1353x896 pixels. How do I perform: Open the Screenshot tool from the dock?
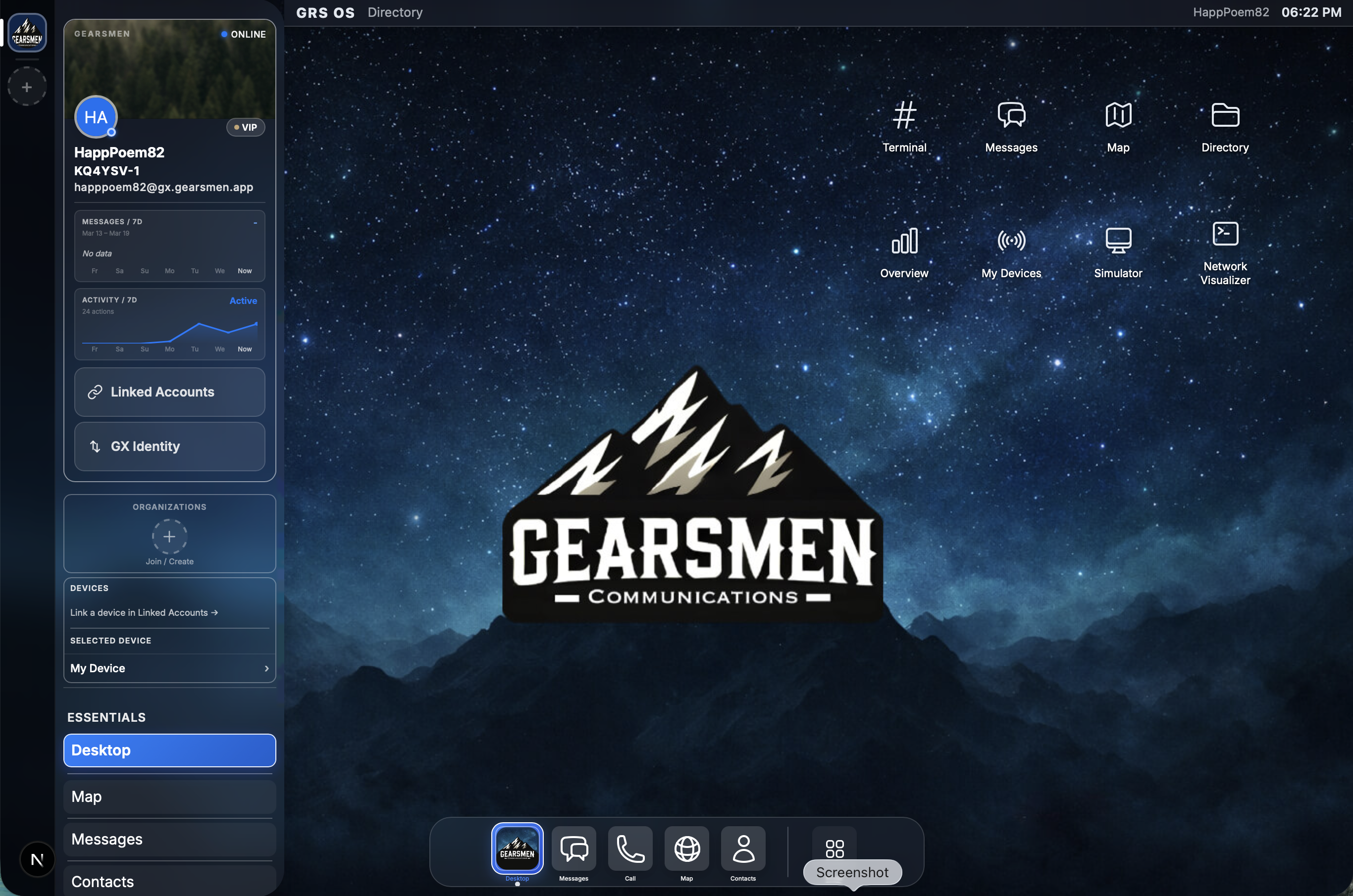point(834,848)
